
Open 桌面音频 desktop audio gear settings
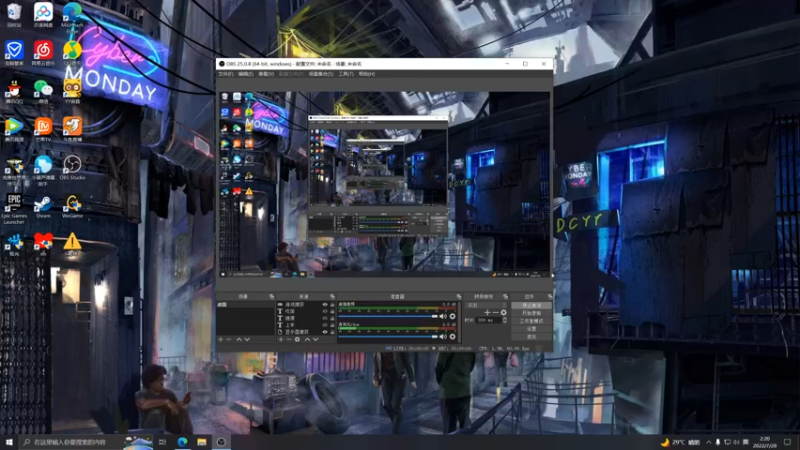[452, 316]
